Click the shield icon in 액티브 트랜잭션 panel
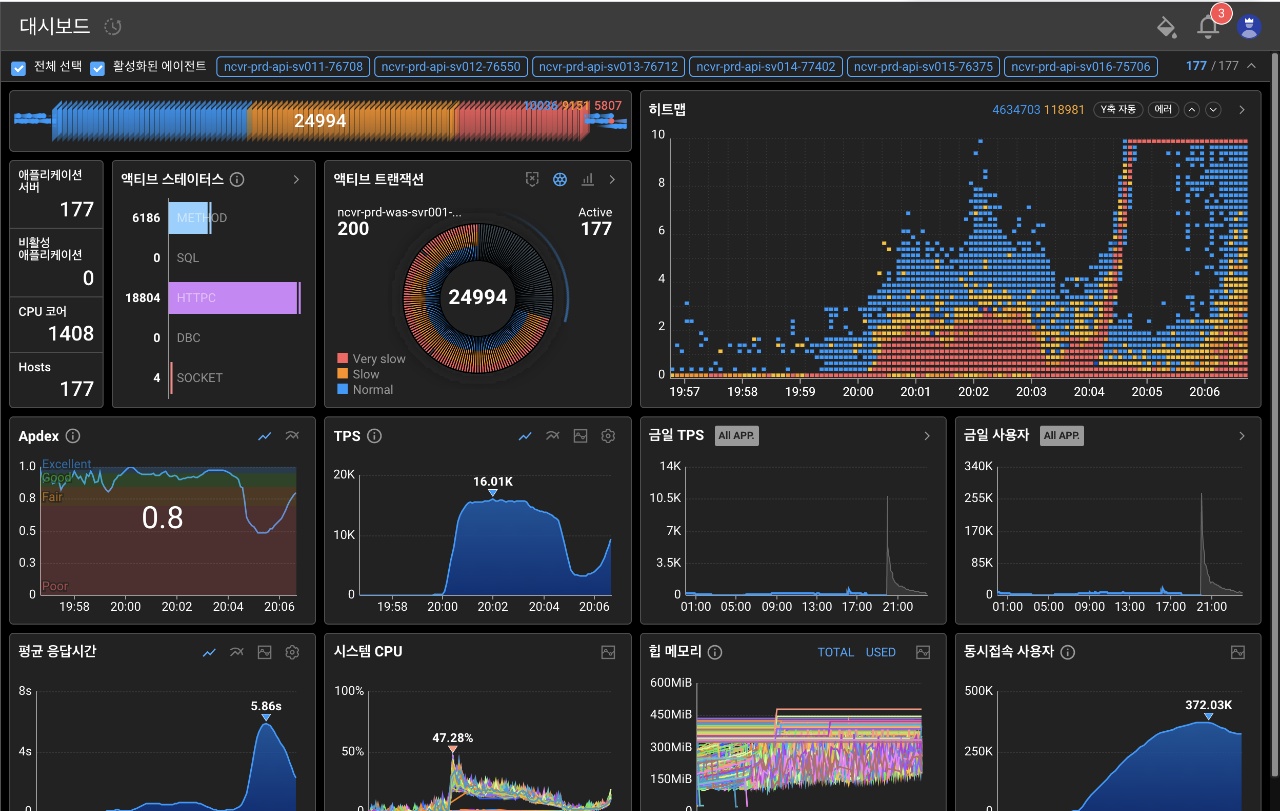This screenshot has height=811, width=1280. click(x=533, y=179)
